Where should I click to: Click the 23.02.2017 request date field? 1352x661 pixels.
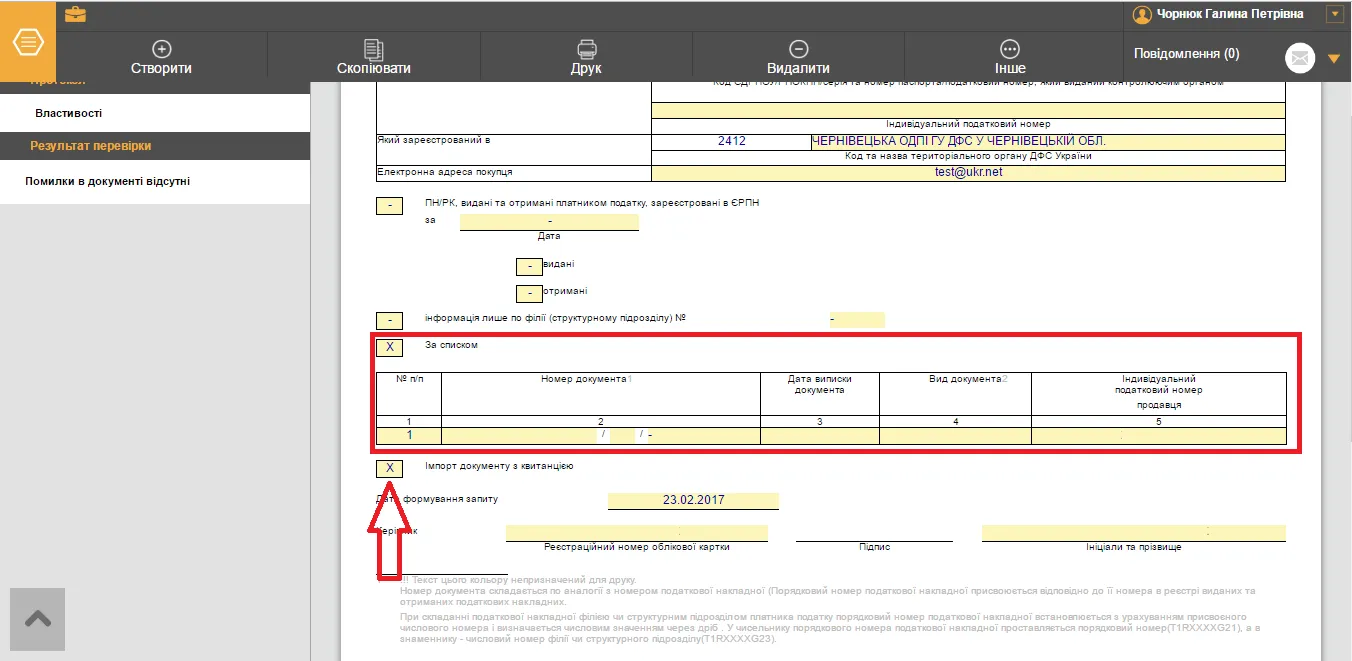pos(693,500)
